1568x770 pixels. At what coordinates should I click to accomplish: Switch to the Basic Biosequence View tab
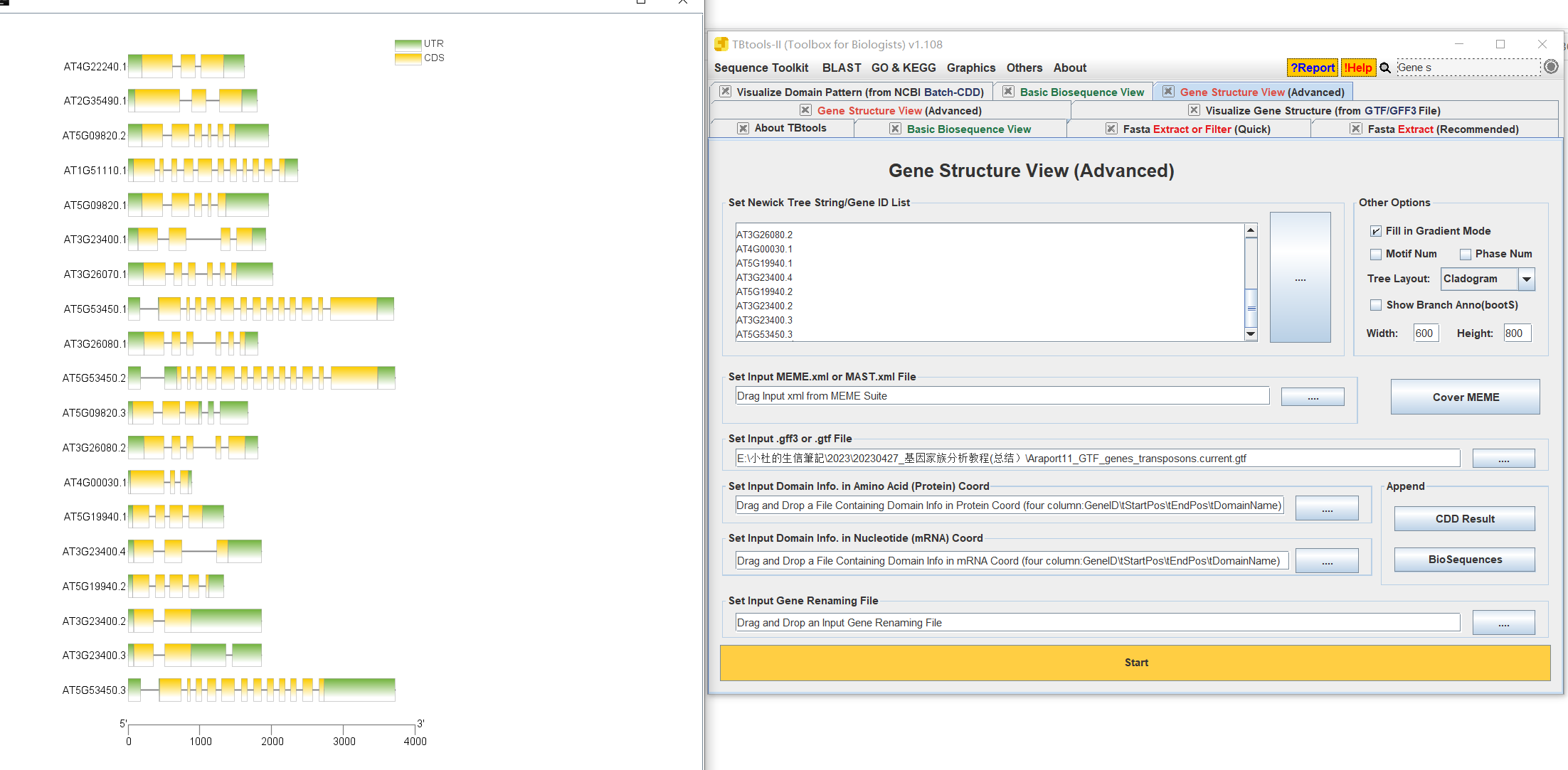click(1081, 92)
